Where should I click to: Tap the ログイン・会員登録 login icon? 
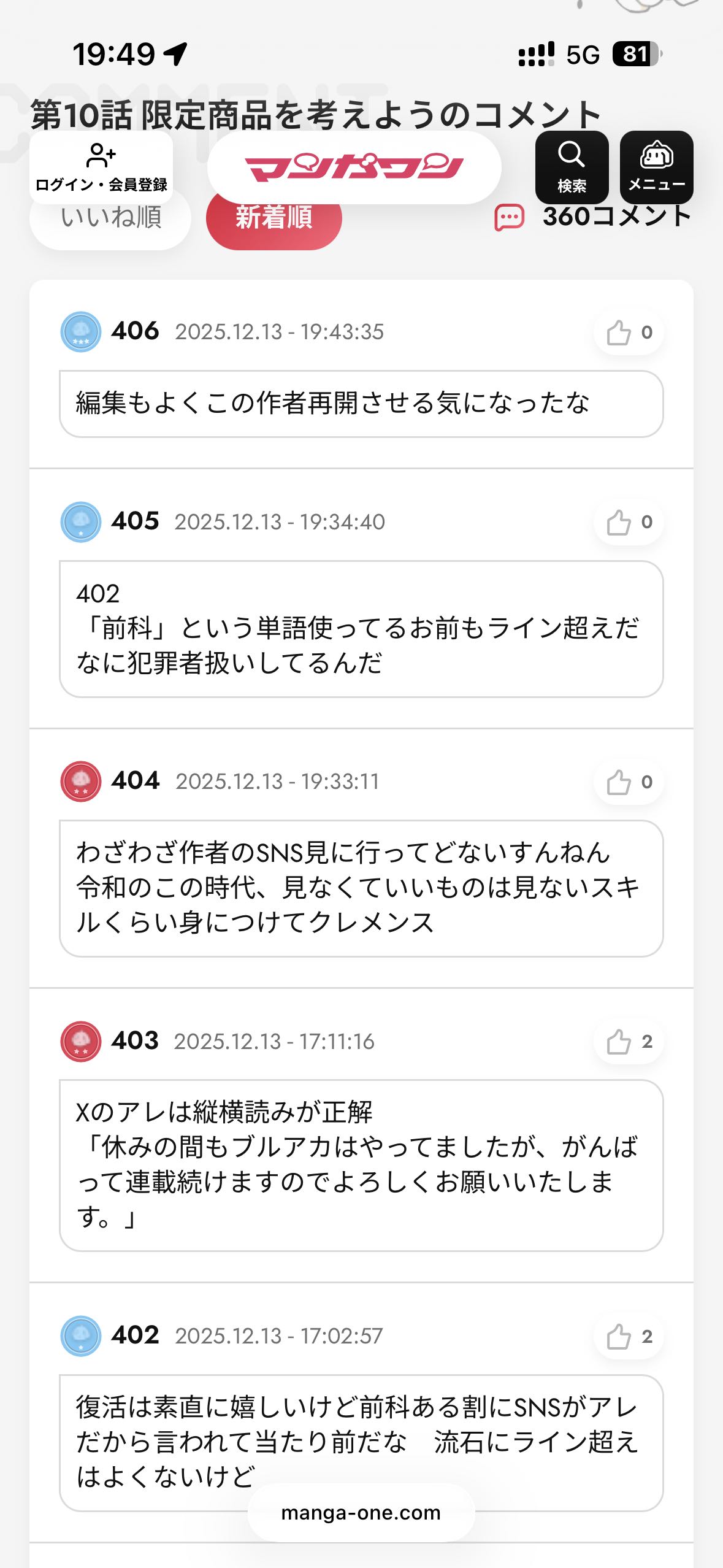click(101, 167)
